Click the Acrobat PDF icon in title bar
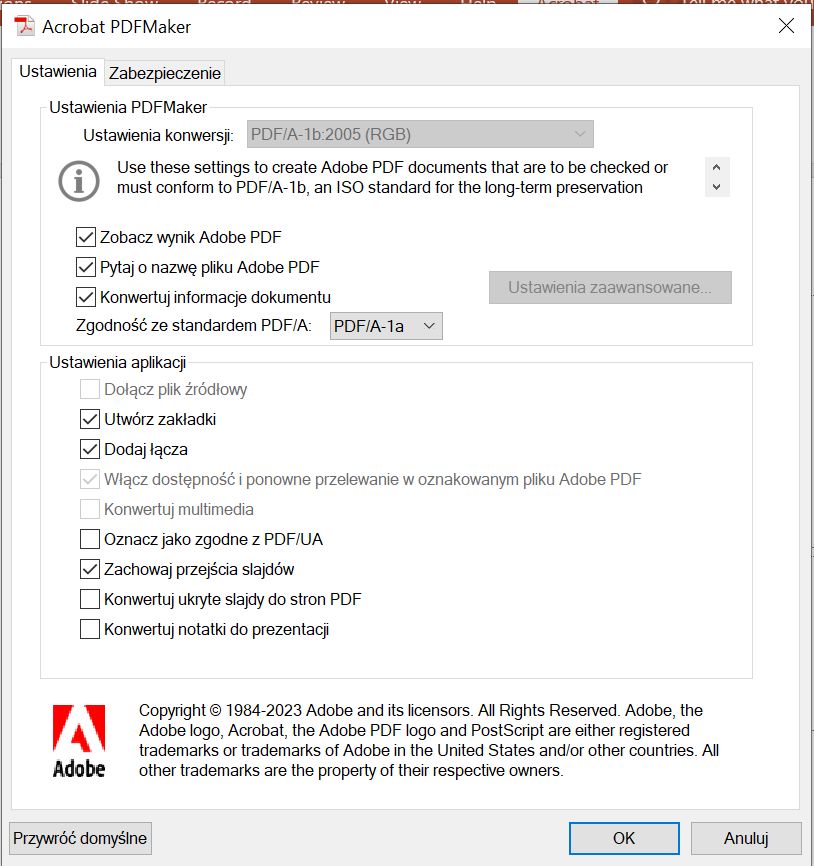 pos(24,26)
